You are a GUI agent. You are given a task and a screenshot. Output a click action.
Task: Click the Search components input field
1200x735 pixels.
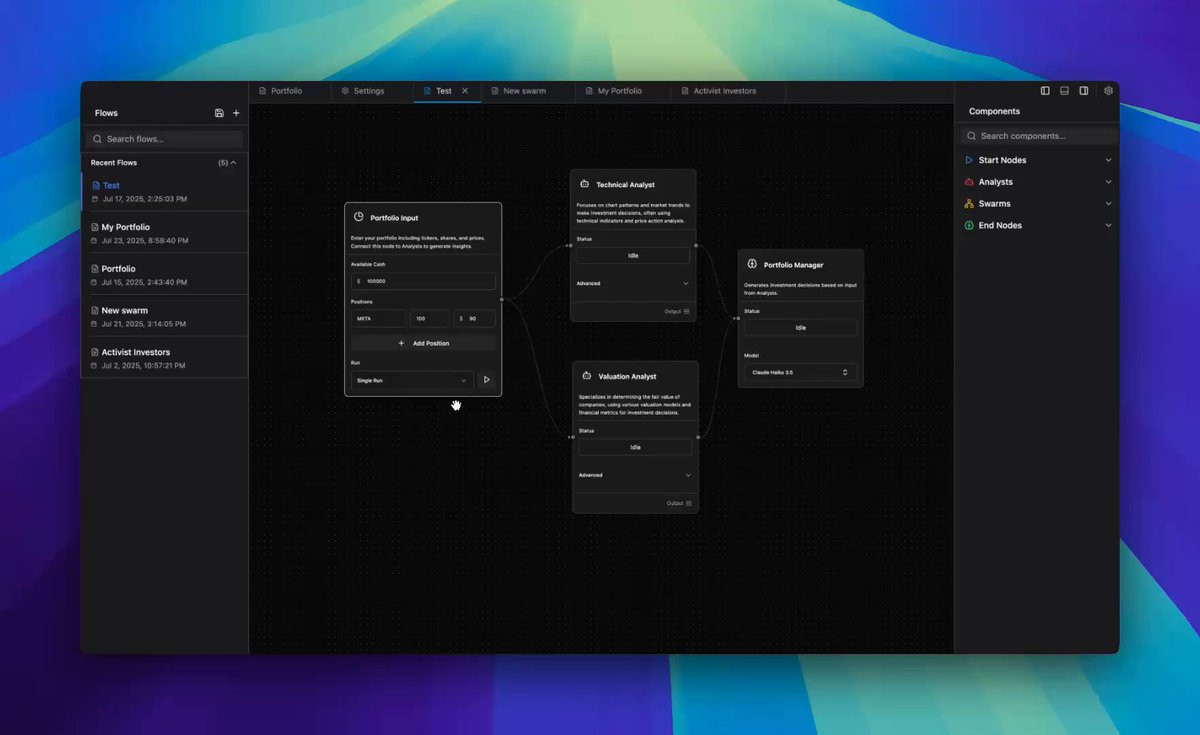click(1038, 136)
